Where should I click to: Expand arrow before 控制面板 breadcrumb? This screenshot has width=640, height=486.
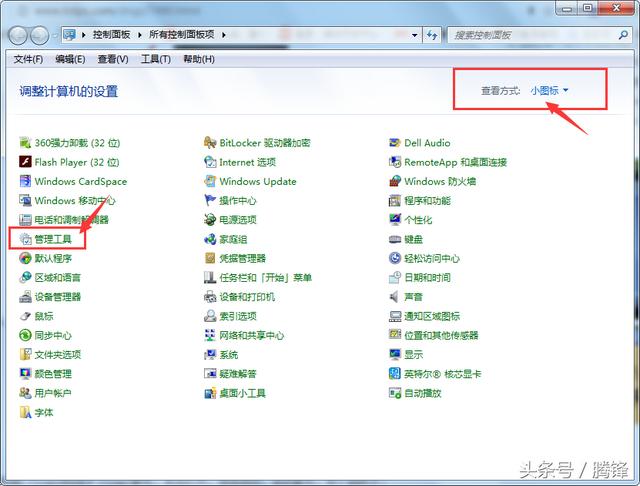[x=84, y=35]
